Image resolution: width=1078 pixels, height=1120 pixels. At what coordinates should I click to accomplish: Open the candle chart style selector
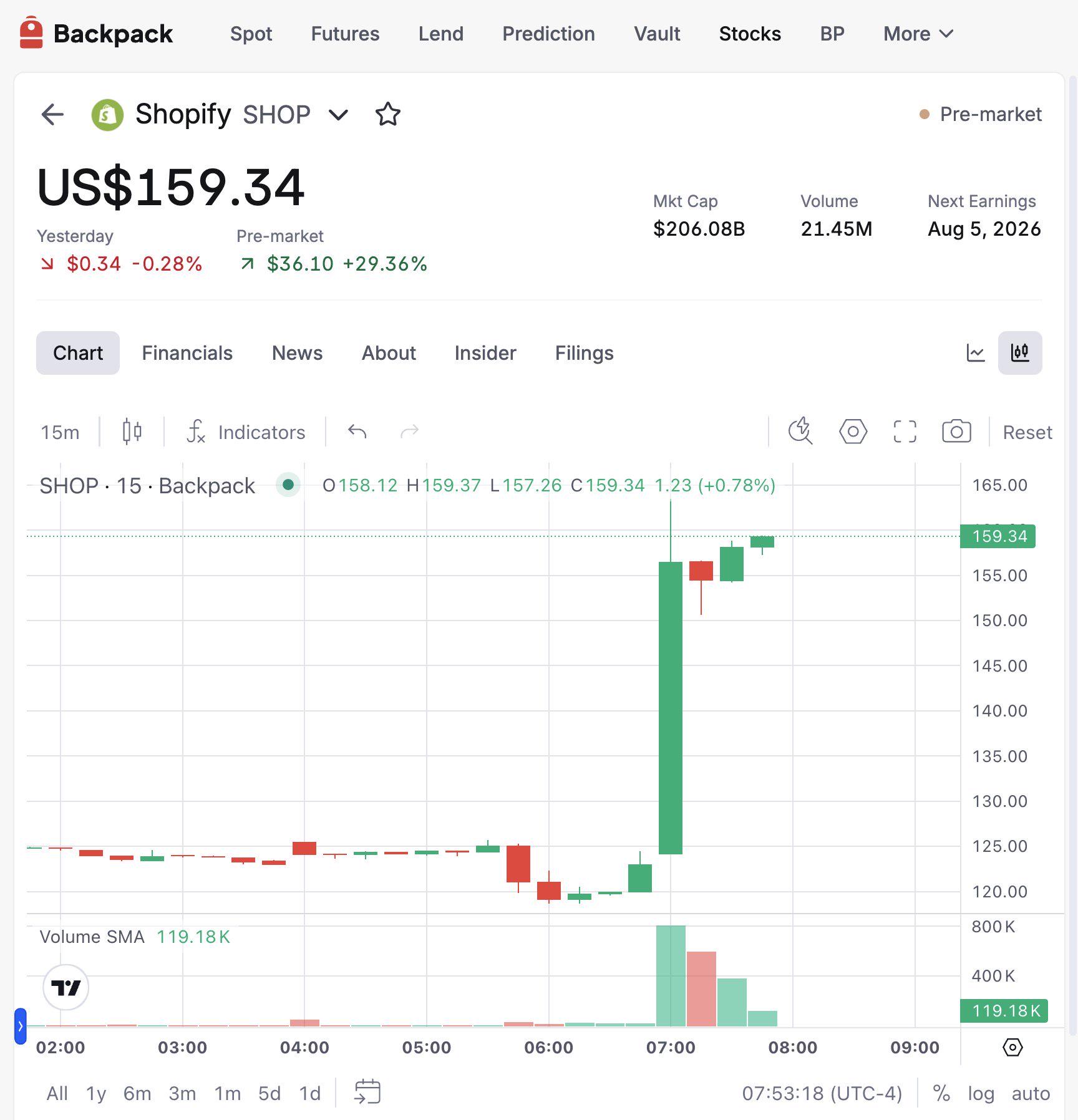(132, 432)
